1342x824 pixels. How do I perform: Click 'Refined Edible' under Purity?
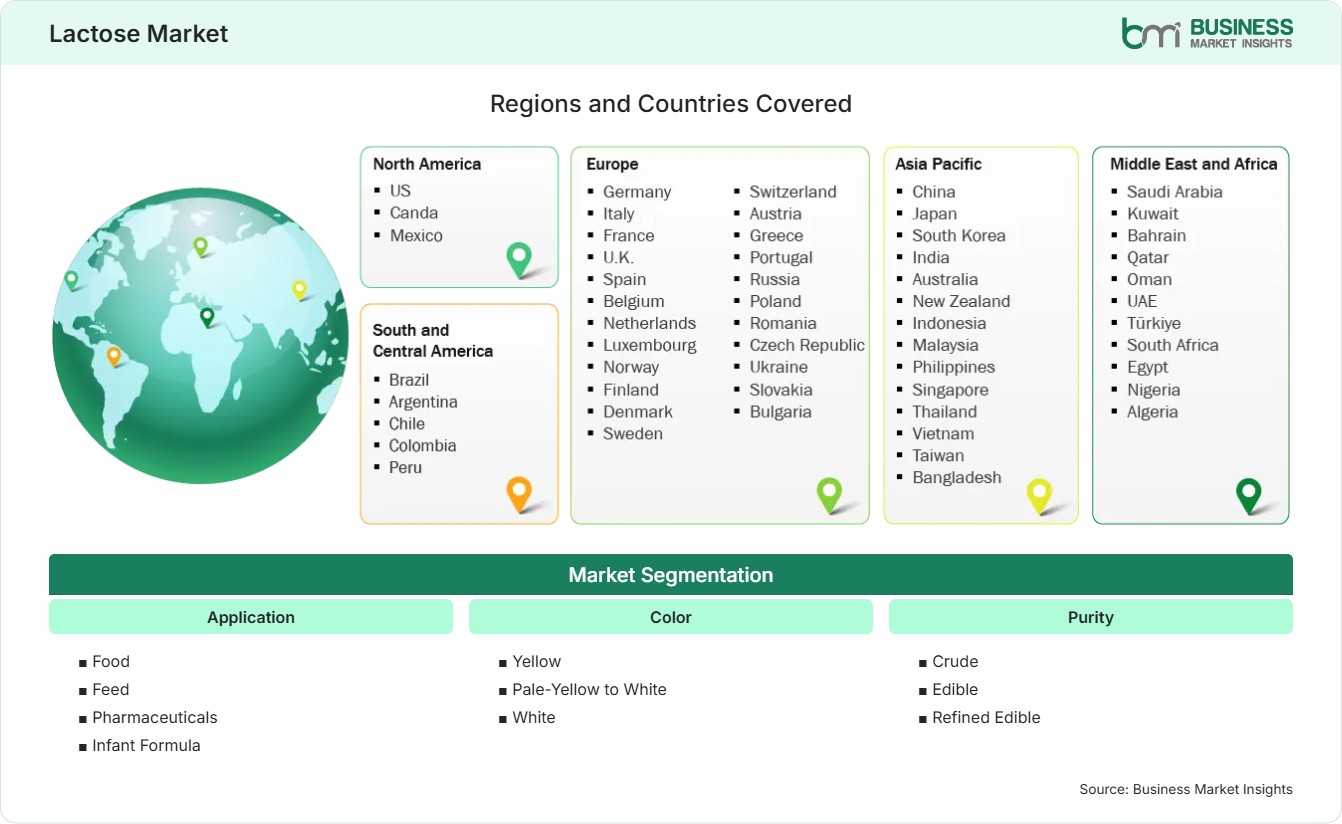point(986,717)
